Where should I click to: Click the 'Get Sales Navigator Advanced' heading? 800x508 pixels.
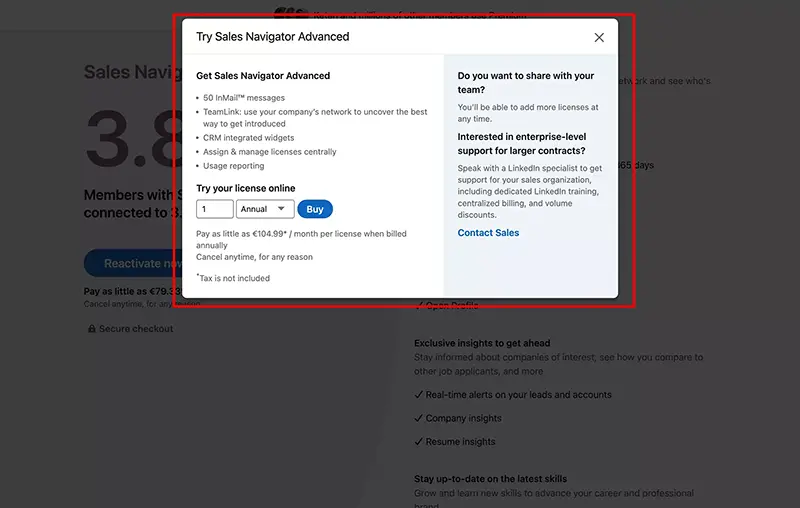click(263, 75)
